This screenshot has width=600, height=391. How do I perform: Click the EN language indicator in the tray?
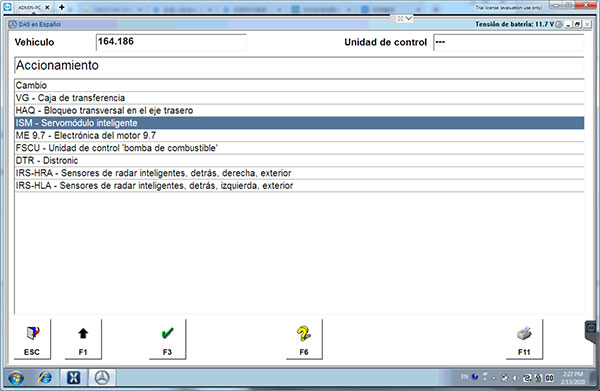(465, 377)
